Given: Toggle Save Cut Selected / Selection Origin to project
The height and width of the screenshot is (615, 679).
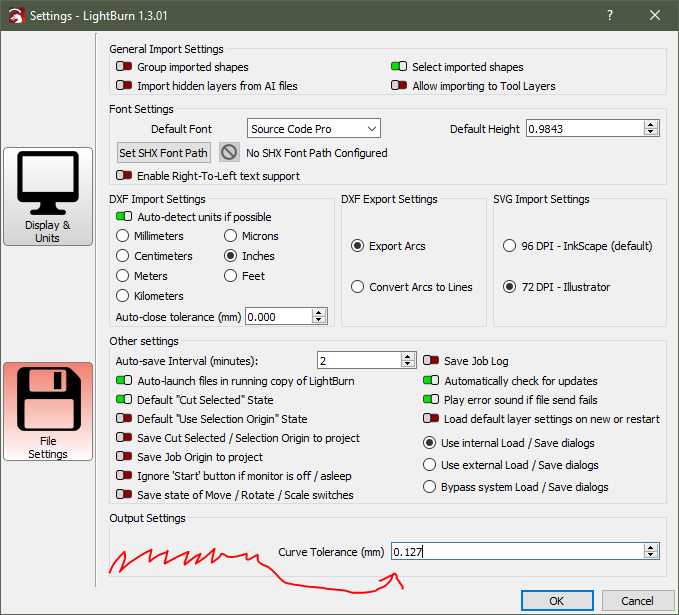Looking at the screenshot, I should point(124,437).
